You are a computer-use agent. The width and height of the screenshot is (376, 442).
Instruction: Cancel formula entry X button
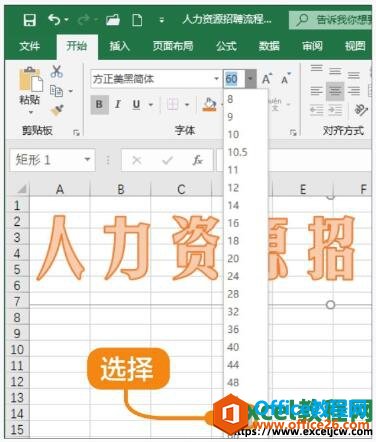137,160
